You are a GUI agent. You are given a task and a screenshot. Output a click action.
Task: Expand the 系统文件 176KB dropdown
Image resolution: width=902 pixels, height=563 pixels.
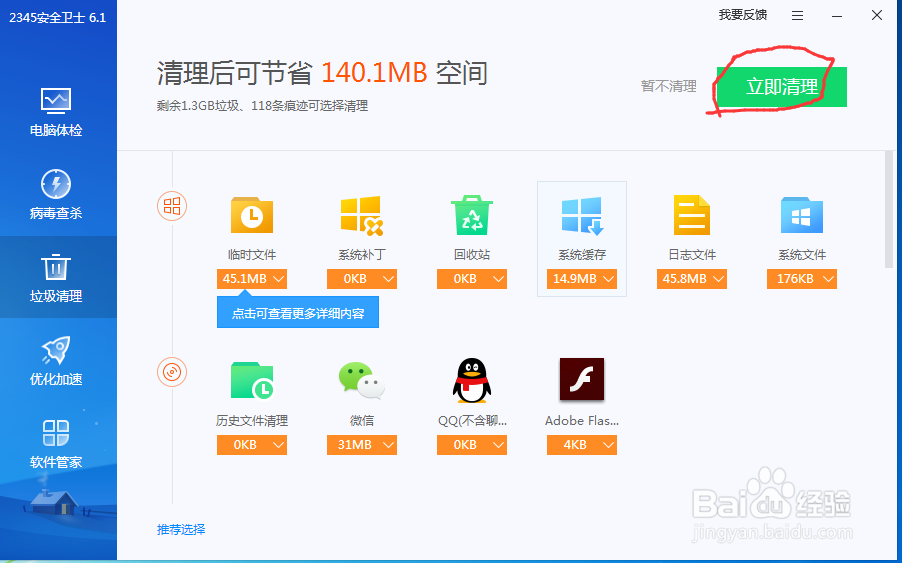[801, 279]
